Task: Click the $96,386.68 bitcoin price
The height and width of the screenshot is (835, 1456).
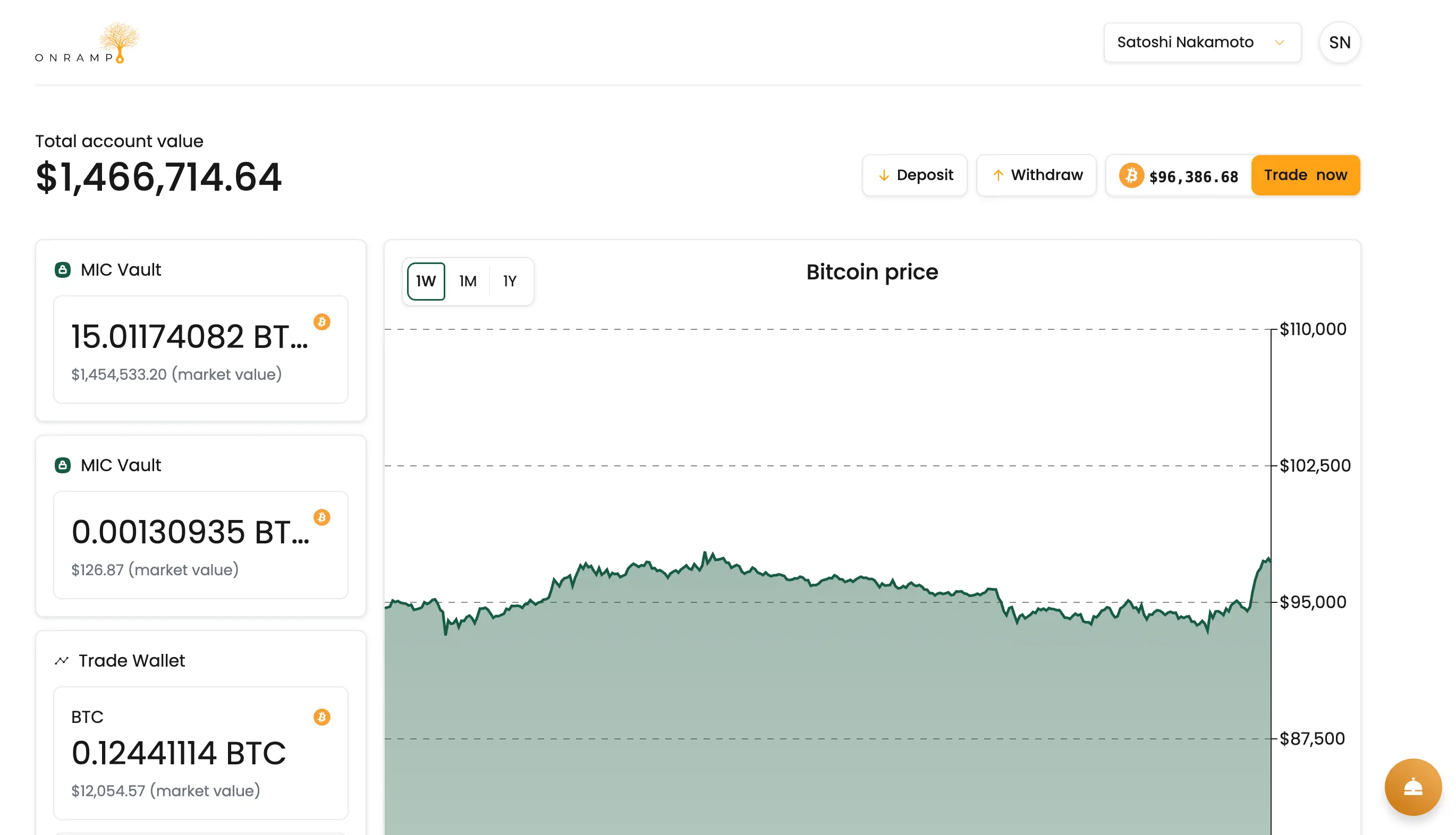Action: (1193, 177)
